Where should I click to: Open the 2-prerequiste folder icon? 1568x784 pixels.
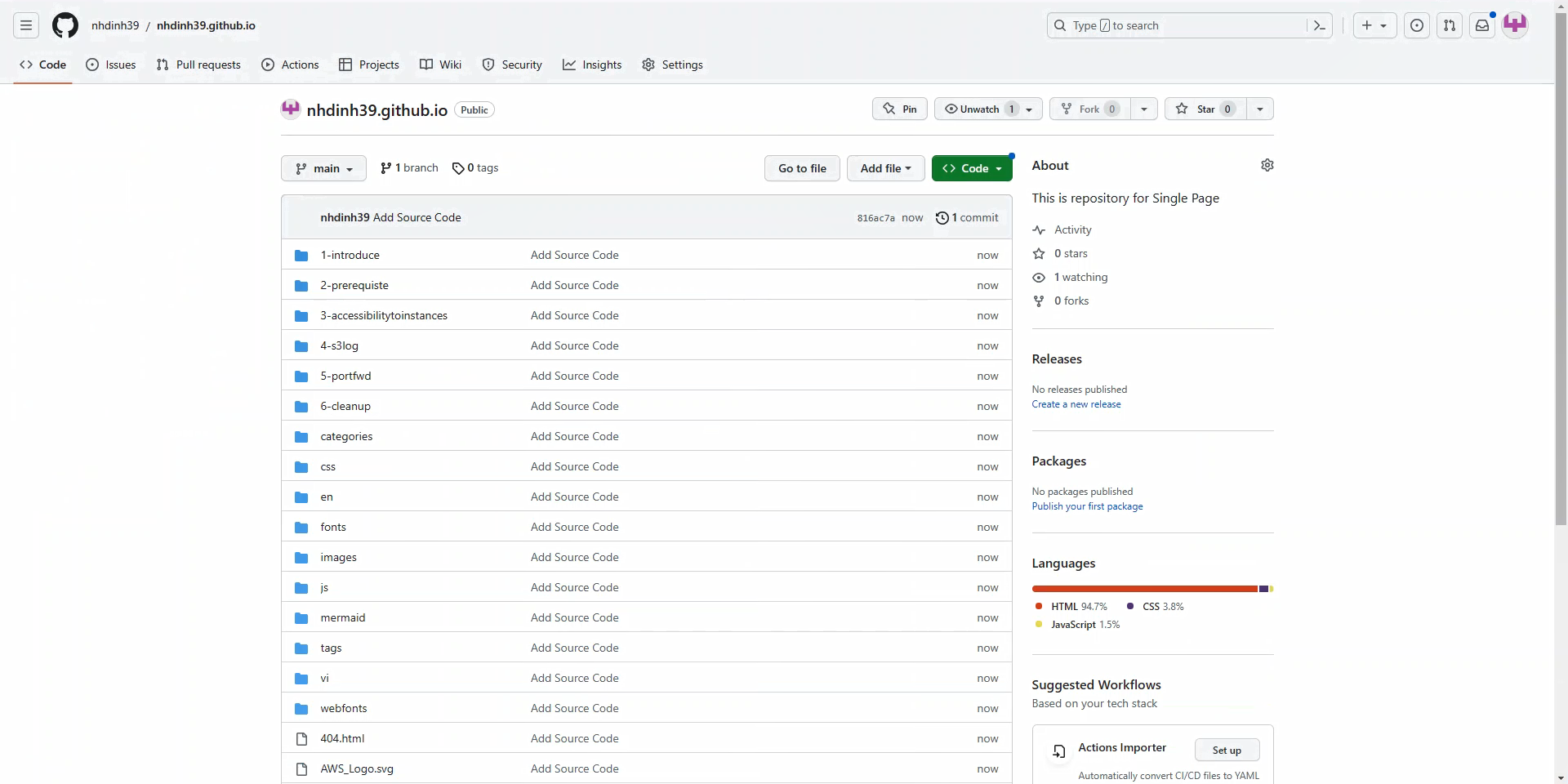(301, 285)
